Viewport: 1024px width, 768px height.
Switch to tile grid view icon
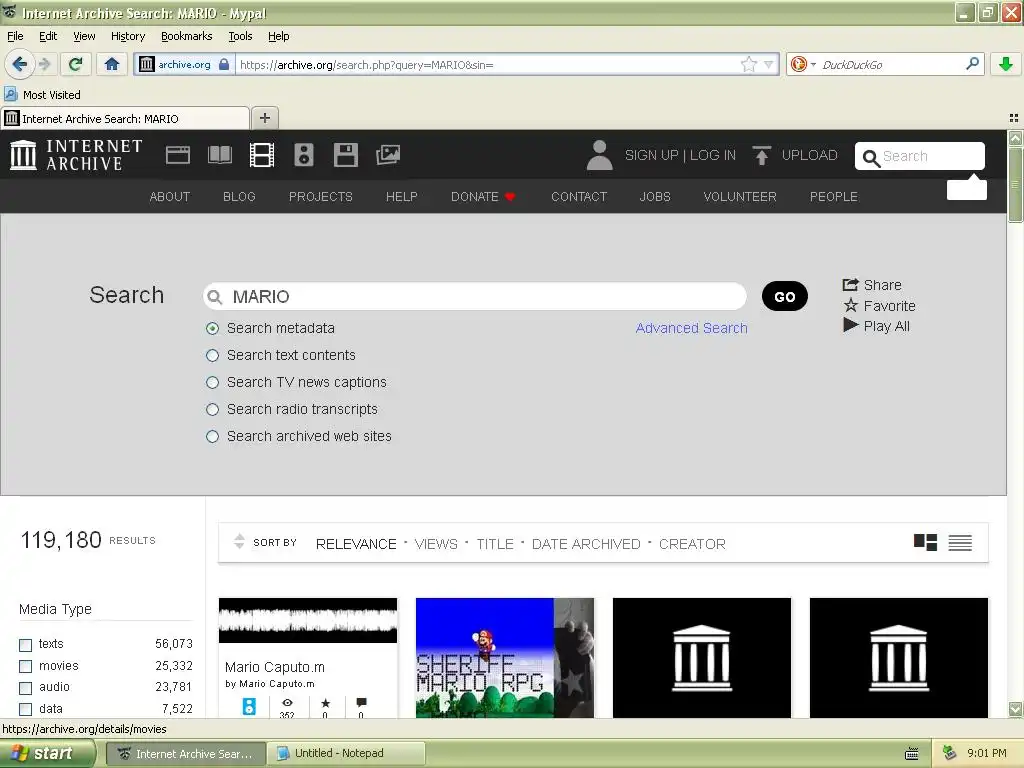point(925,543)
